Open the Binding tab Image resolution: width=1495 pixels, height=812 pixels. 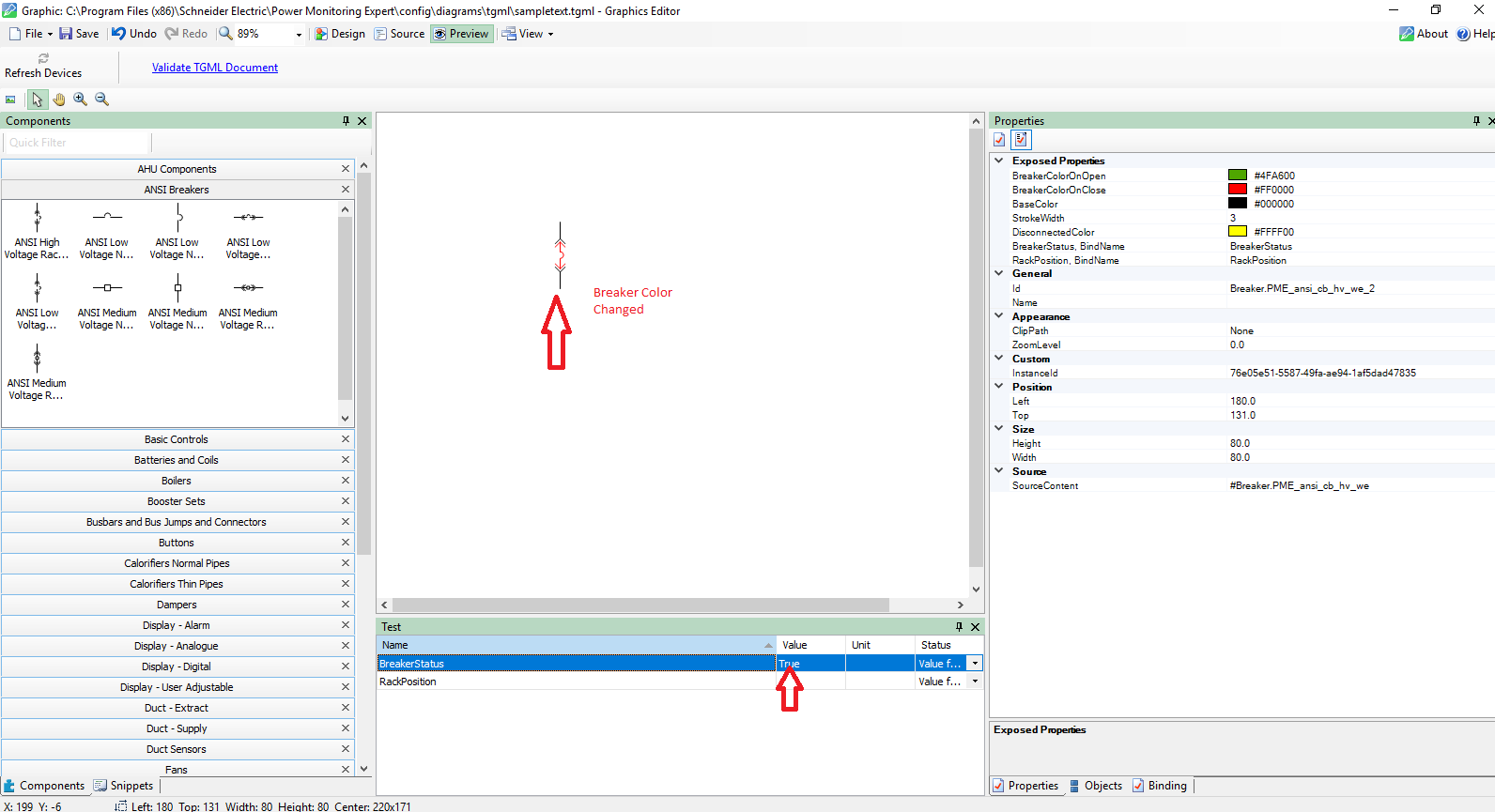click(x=1160, y=786)
